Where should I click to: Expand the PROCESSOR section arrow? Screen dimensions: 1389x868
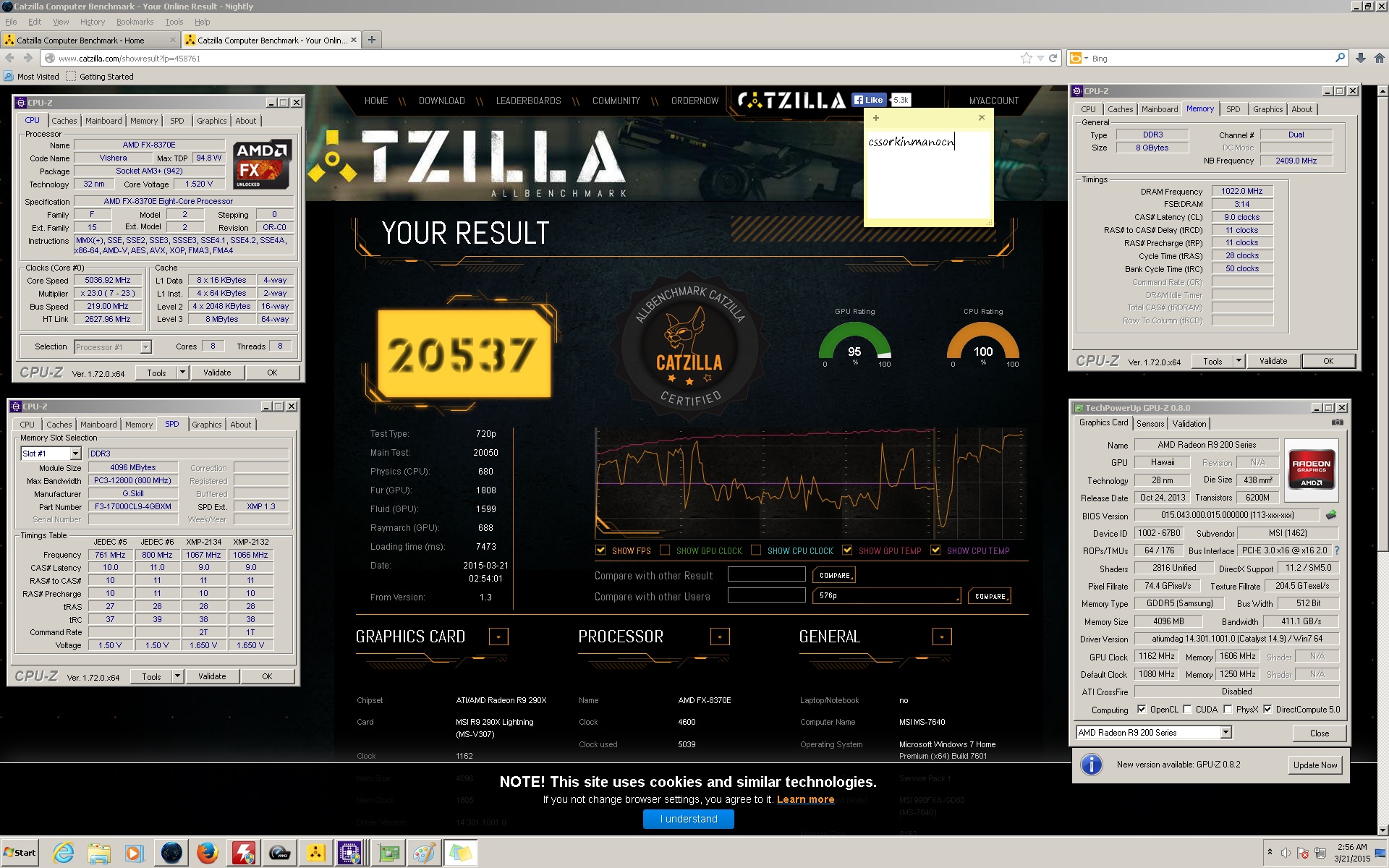720,637
